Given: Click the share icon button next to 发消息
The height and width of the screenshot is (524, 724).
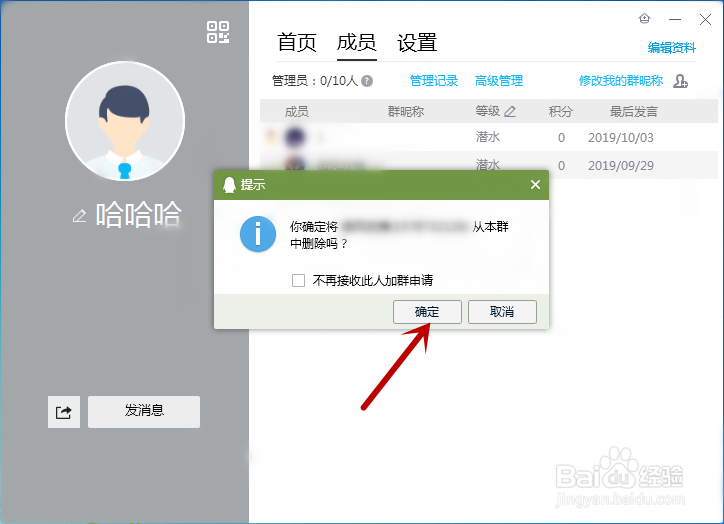Looking at the screenshot, I should click(64, 412).
